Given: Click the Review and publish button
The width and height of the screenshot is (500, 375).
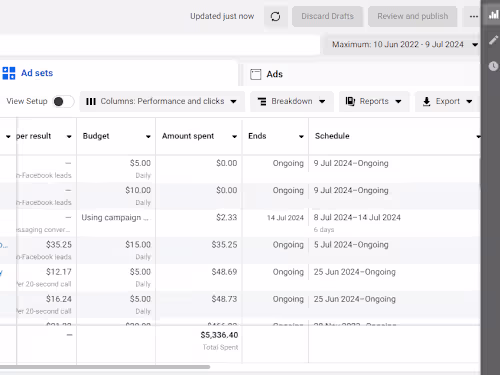Looking at the screenshot, I should tap(413, 16).
